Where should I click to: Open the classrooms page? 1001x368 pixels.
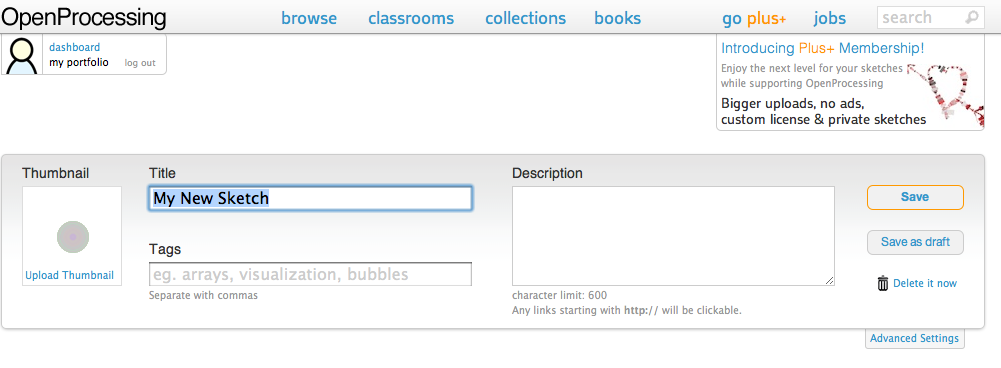411,19
